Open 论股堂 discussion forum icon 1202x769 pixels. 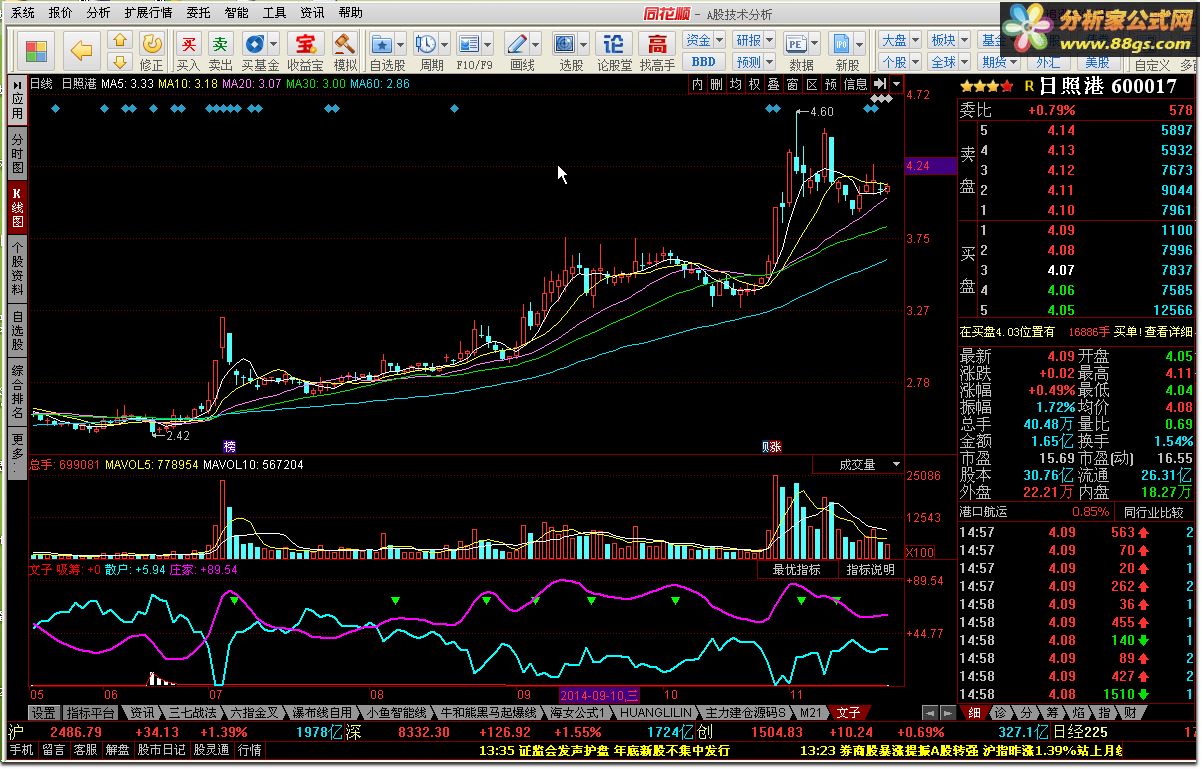pos(614,50)
